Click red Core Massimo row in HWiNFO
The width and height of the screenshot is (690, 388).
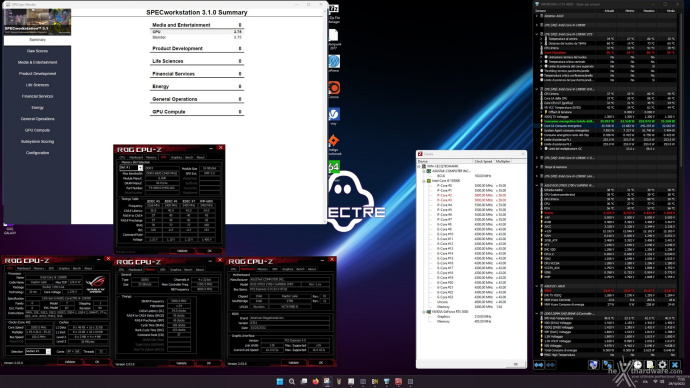click(609, 52)
